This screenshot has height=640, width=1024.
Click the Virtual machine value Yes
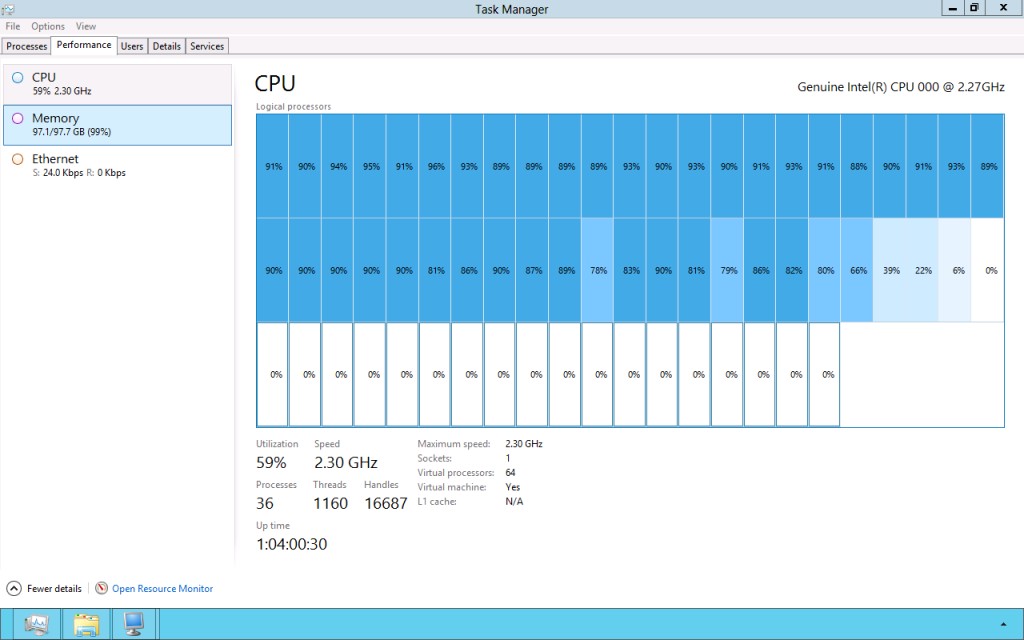point(513,487)
